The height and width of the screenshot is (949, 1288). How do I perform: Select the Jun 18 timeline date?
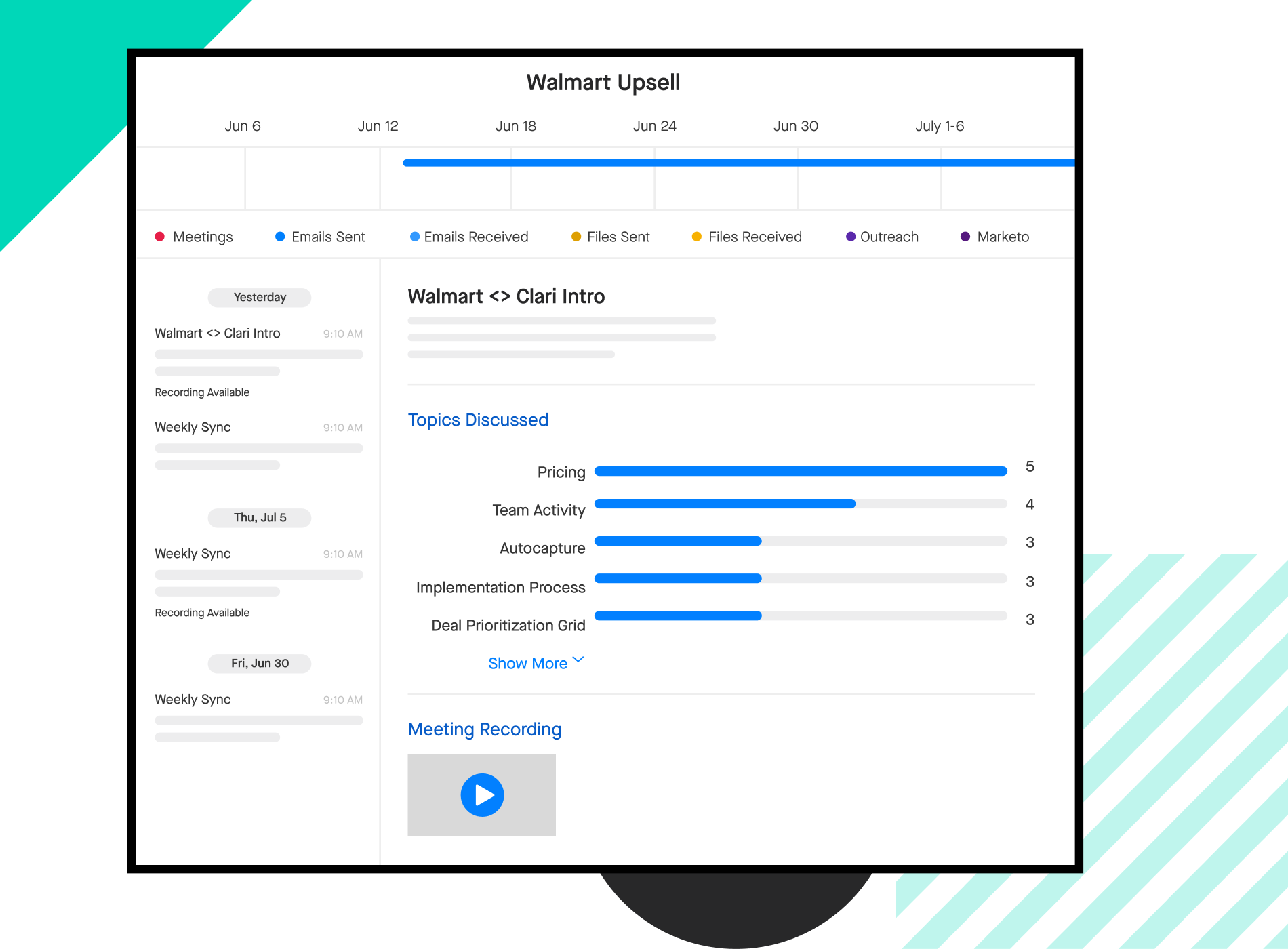click(516, 126)
